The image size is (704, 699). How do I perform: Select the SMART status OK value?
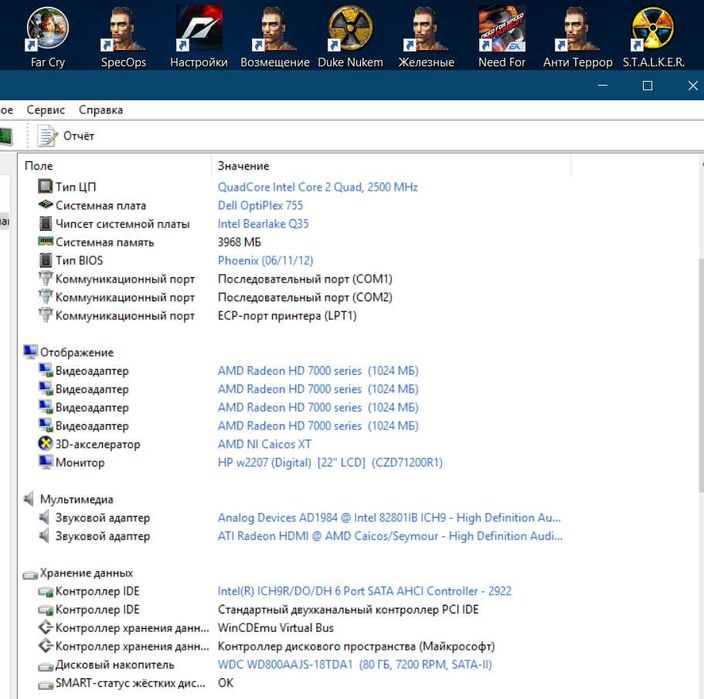point(225,683)
